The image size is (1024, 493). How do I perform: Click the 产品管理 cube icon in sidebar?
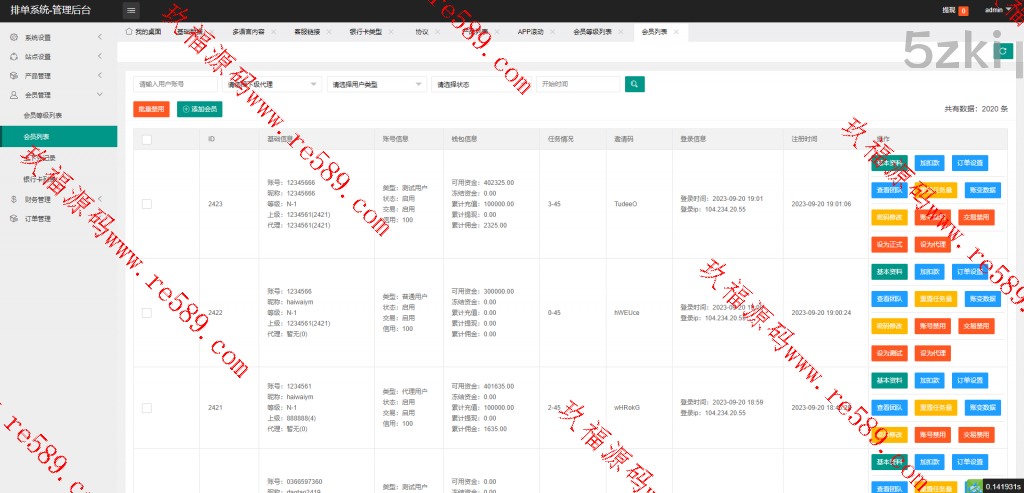(x=14, y=75)
